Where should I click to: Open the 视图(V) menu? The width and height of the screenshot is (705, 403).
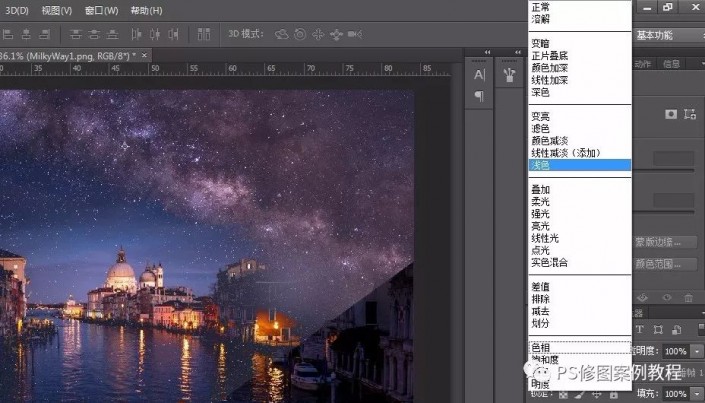click(57, 10)
